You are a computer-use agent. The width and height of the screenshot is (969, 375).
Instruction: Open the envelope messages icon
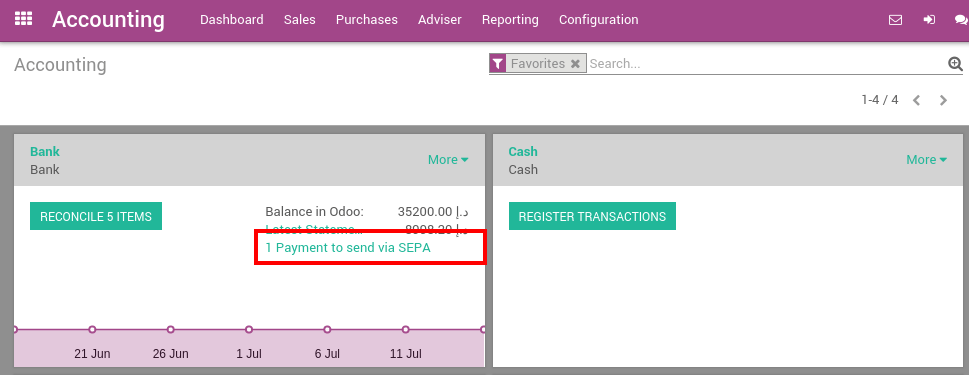coord(895,20)
